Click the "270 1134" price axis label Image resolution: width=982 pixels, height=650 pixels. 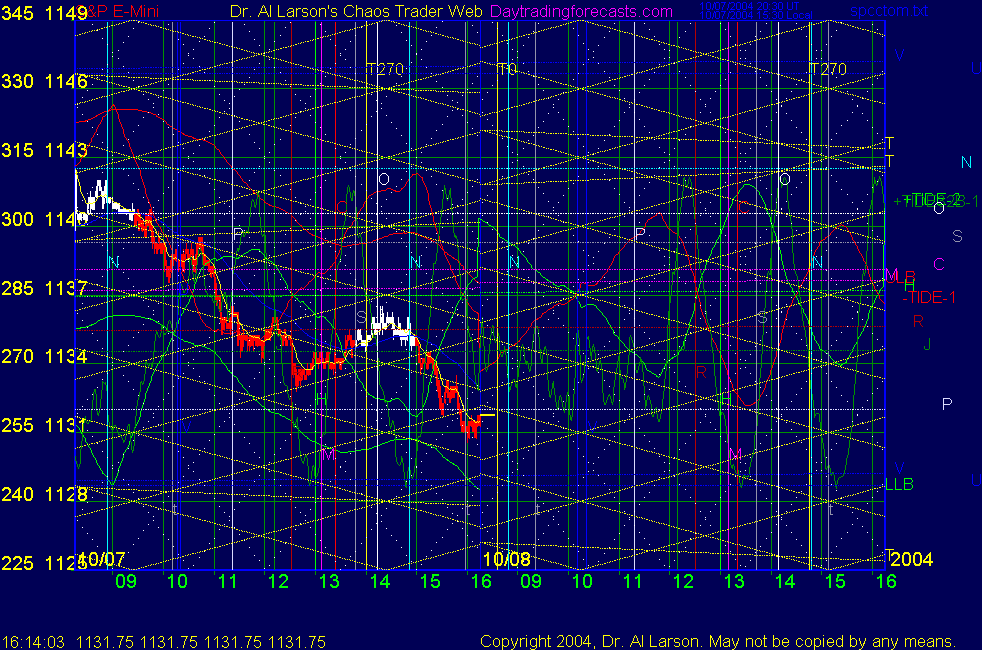pyautogui.click(x=44, y=356)
